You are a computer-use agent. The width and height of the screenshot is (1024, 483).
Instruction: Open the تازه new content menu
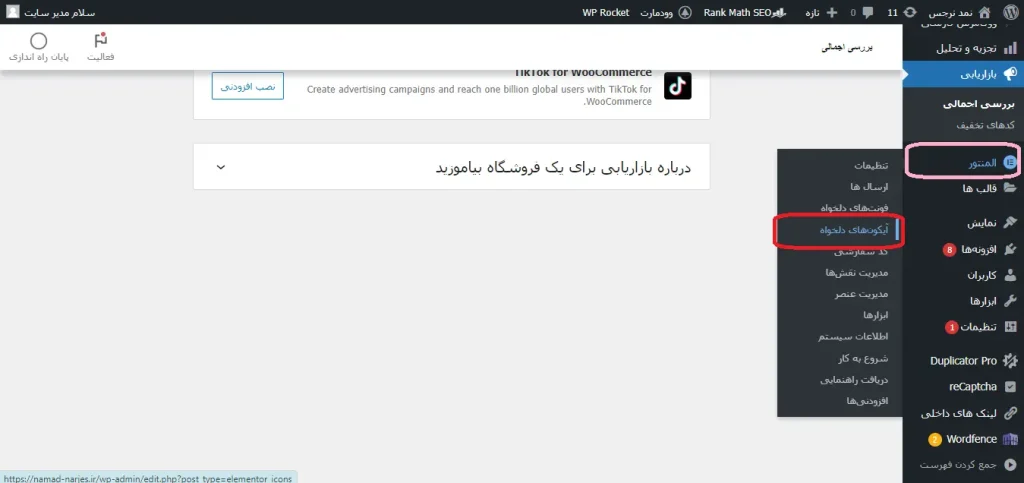click(813, 12)
